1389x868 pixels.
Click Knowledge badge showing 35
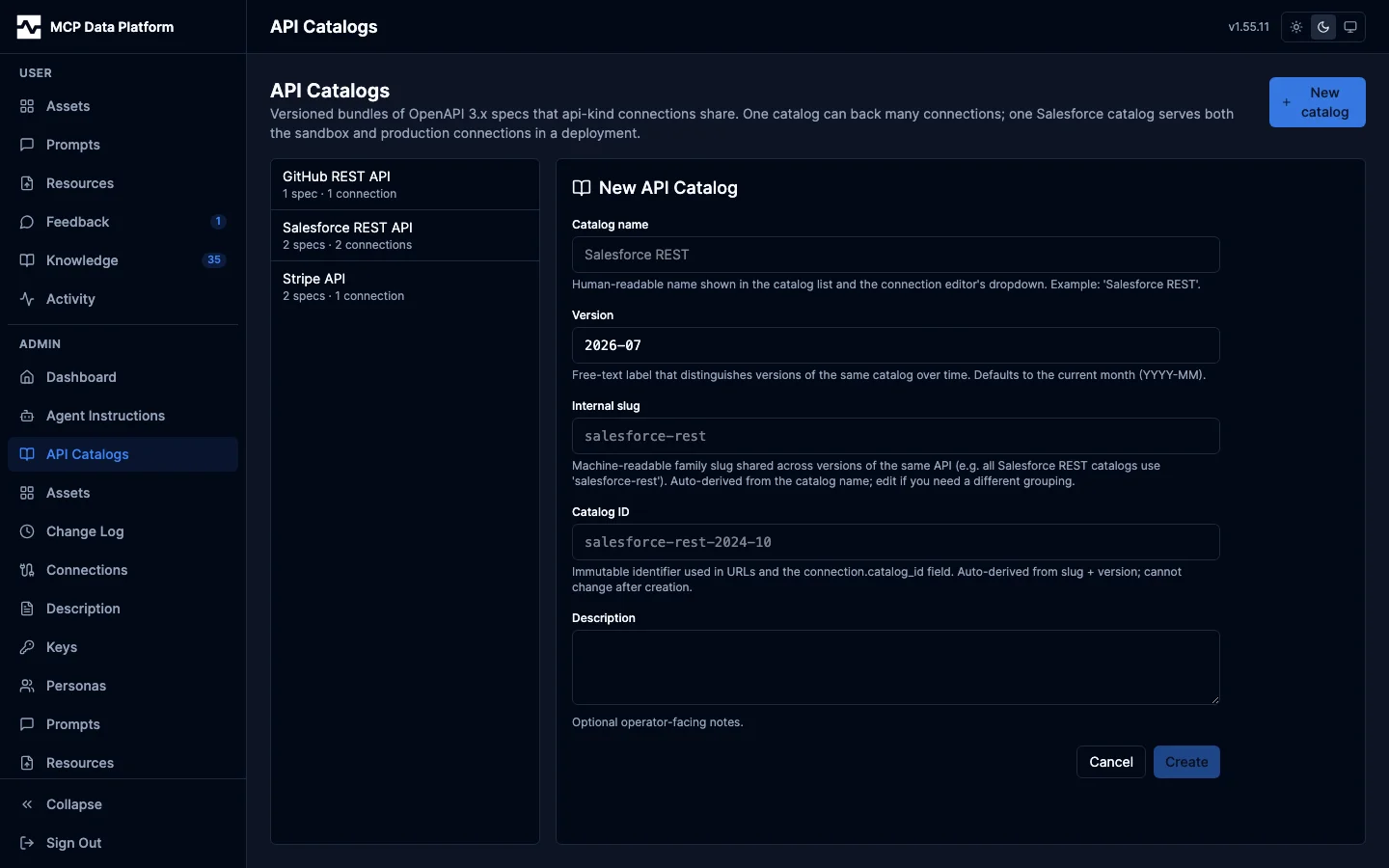tap(214, 260)
